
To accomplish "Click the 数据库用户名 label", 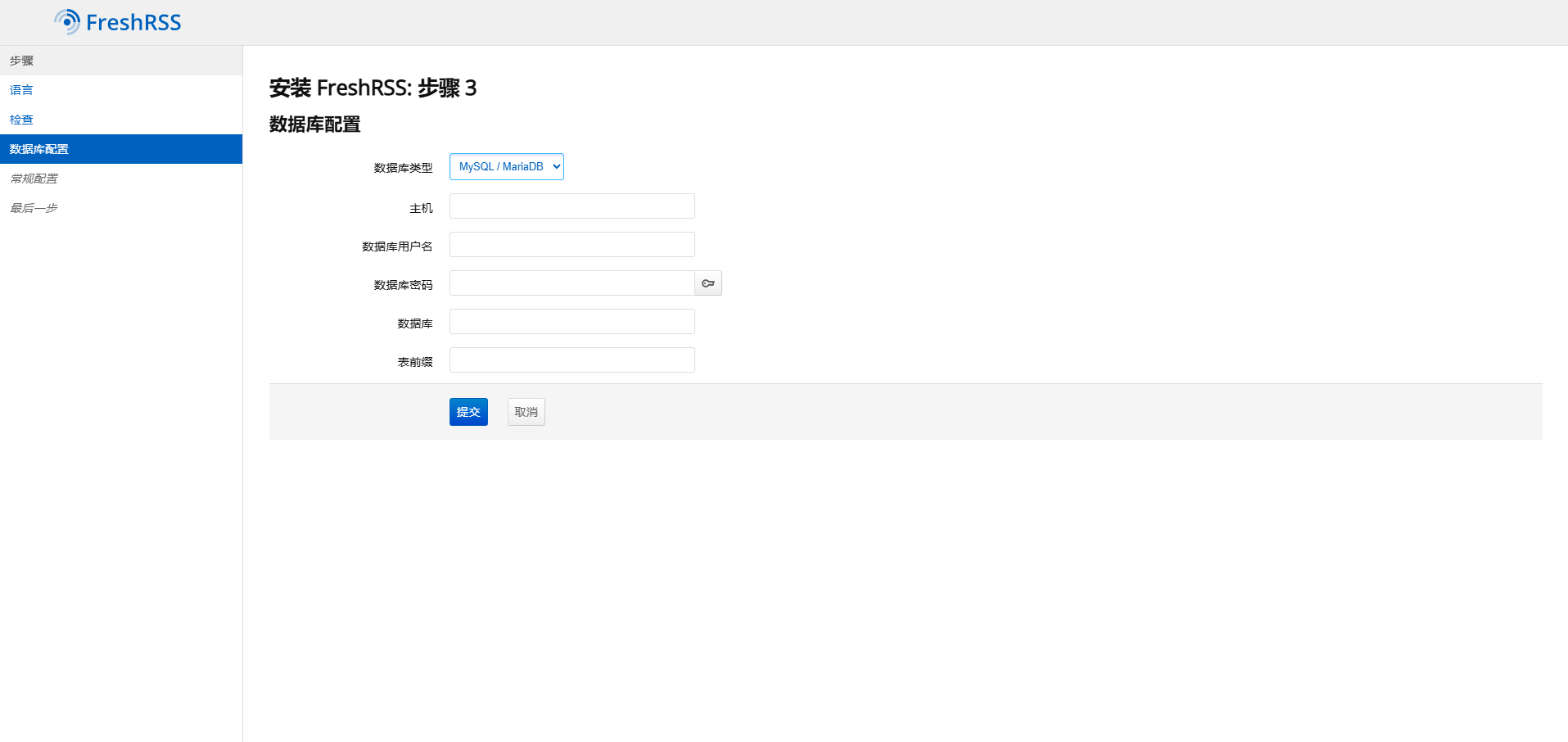I will pos(397,247).
